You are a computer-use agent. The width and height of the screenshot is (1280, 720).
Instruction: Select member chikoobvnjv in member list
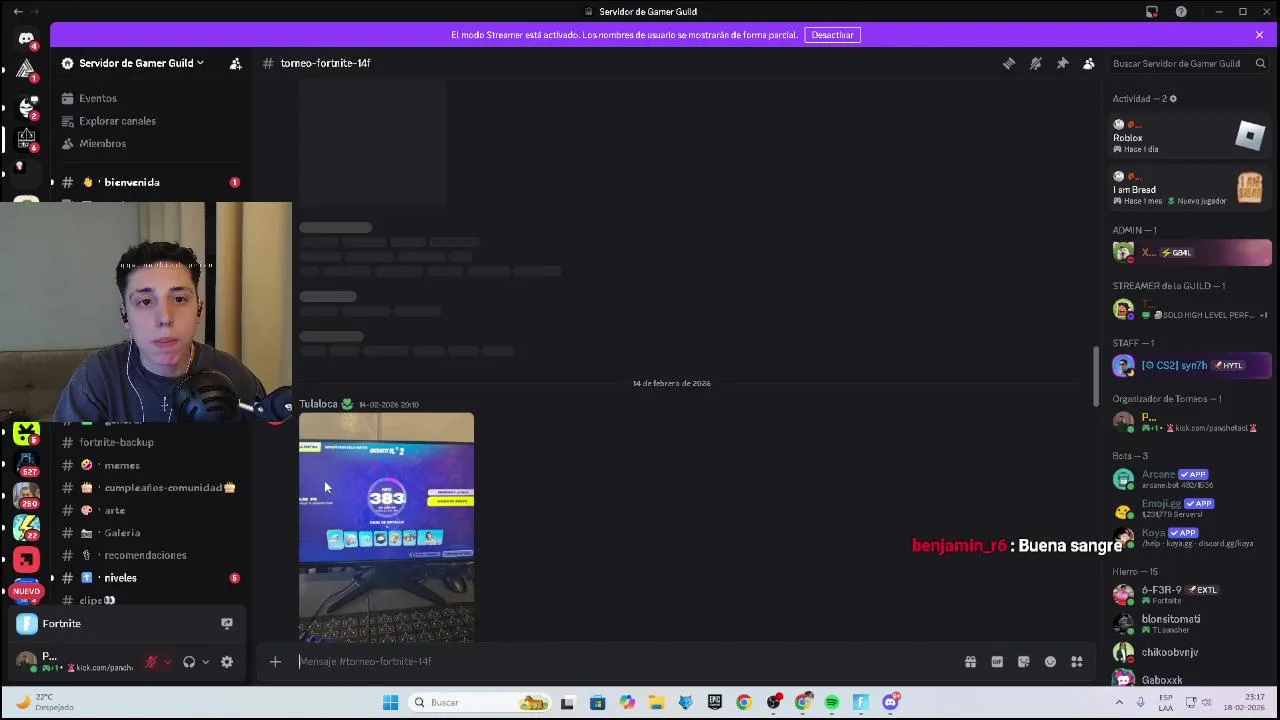pos(1190,652)
